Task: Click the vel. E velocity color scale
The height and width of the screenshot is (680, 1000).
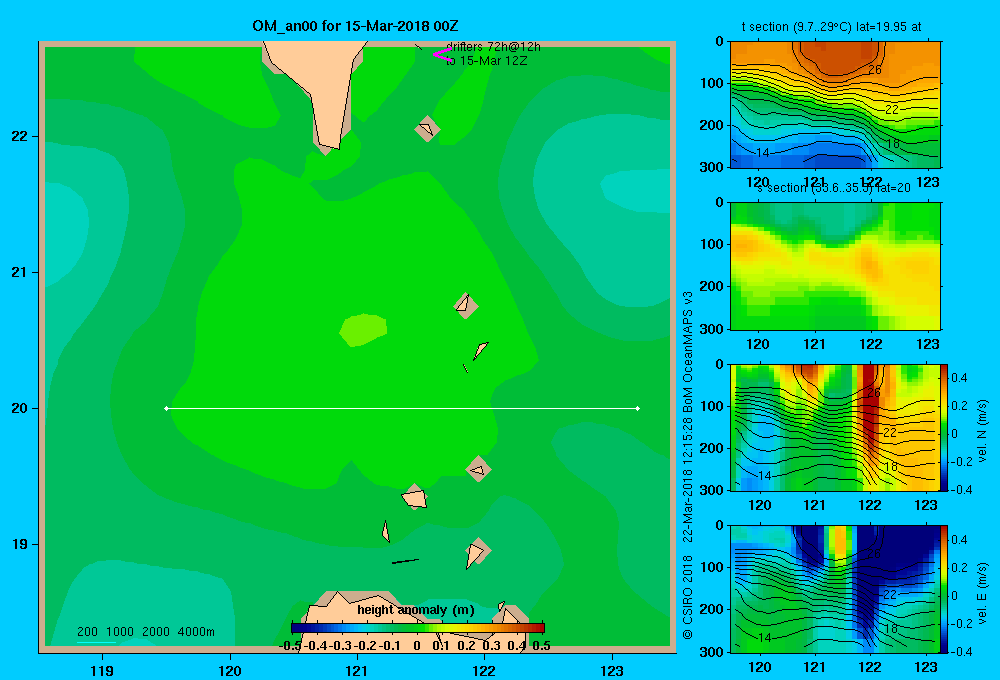Action: pos(944,589)
